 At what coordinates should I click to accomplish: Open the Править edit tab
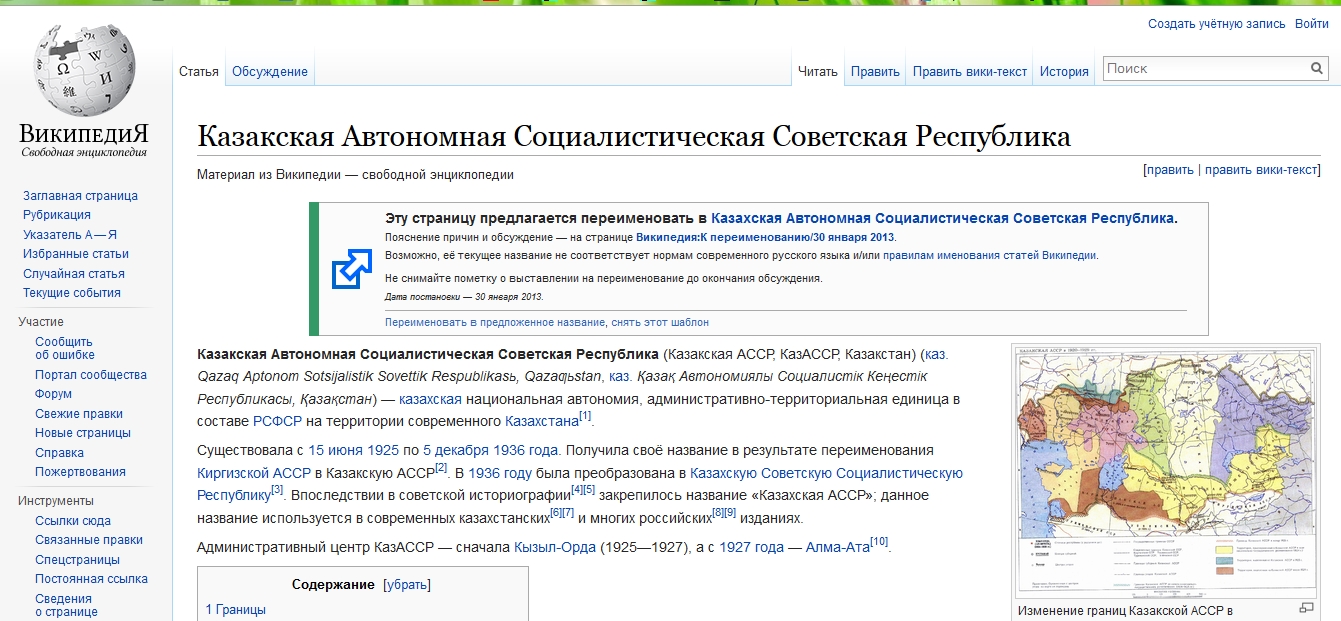coord(875,72)
